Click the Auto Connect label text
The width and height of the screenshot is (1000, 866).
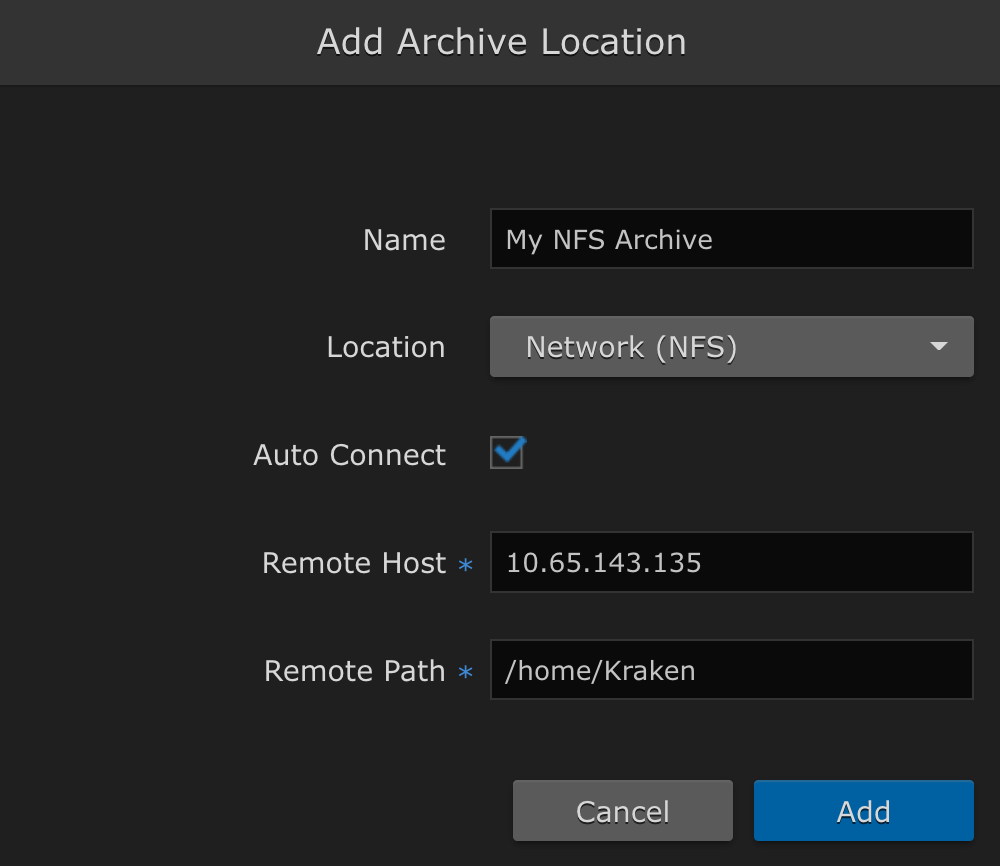click(349, 455)
